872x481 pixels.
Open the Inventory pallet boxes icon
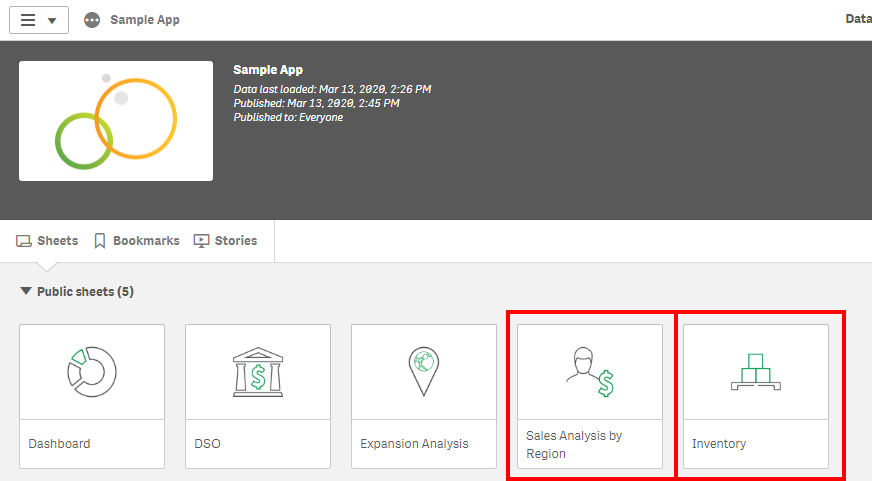(756, 372)
